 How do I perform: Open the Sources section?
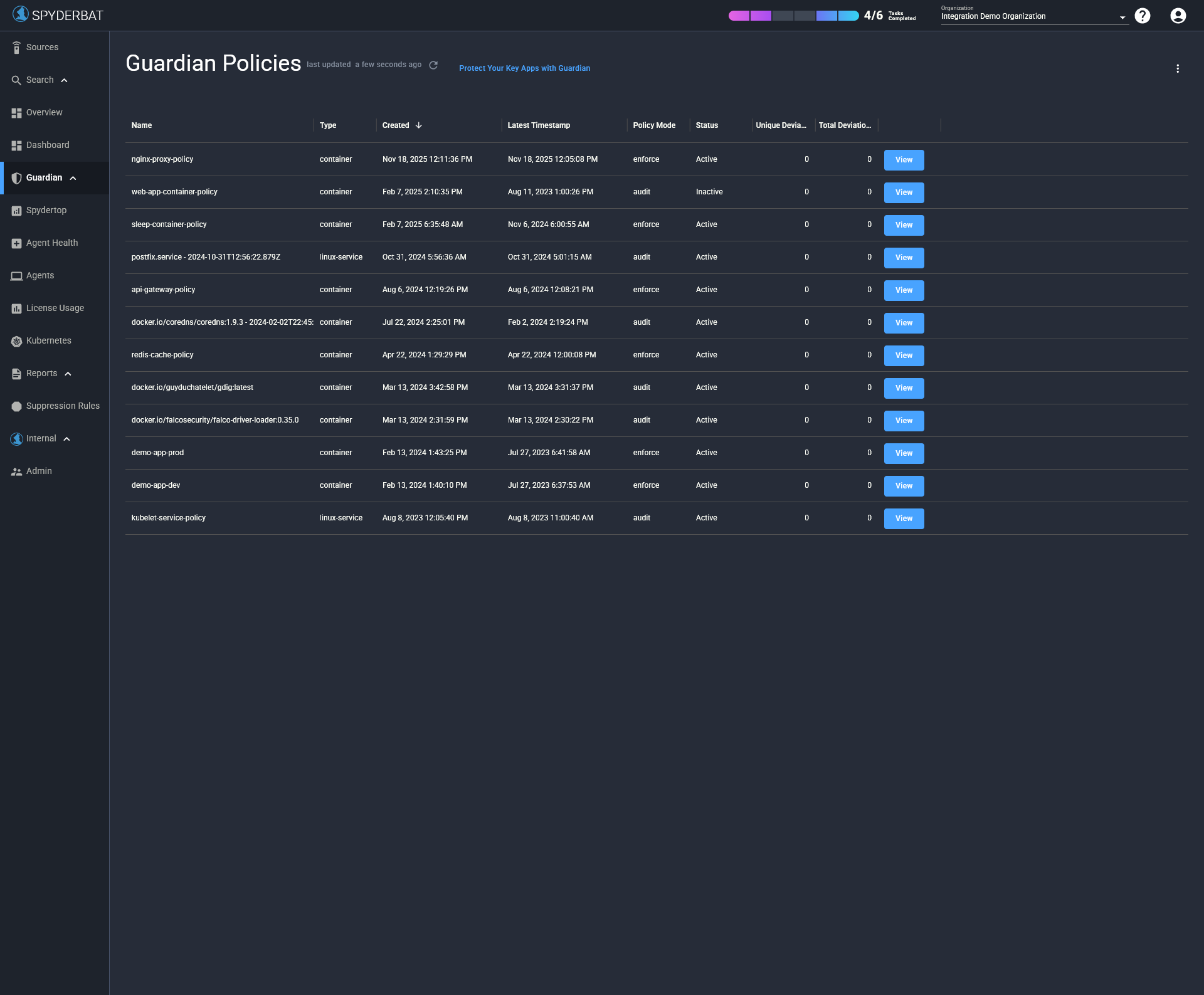(x=41, y=46)
